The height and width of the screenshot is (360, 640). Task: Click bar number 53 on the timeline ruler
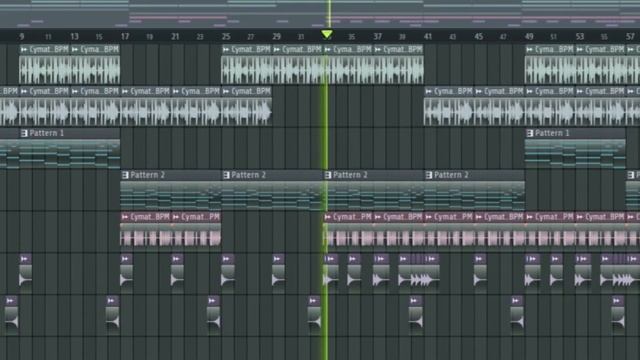(x=580, y=37)
